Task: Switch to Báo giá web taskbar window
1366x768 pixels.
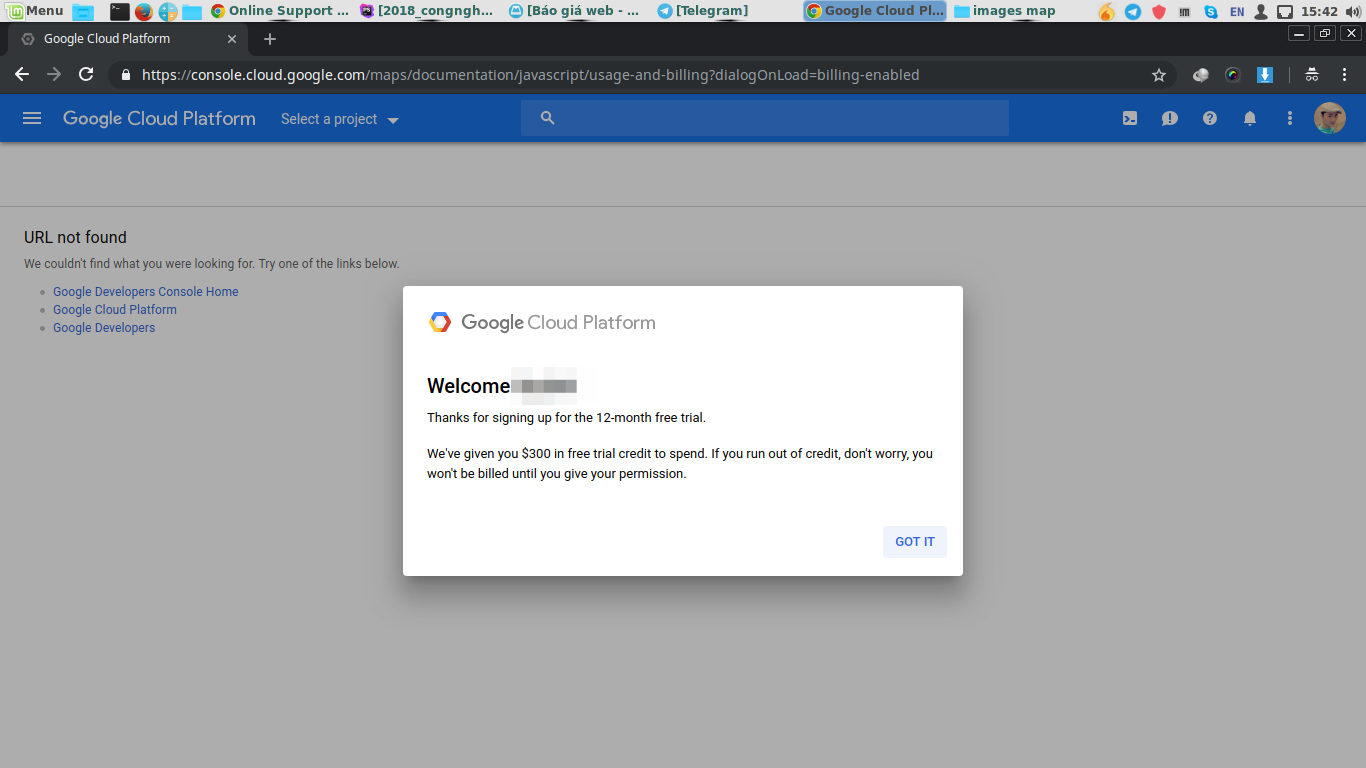Action: coord(574,11)
